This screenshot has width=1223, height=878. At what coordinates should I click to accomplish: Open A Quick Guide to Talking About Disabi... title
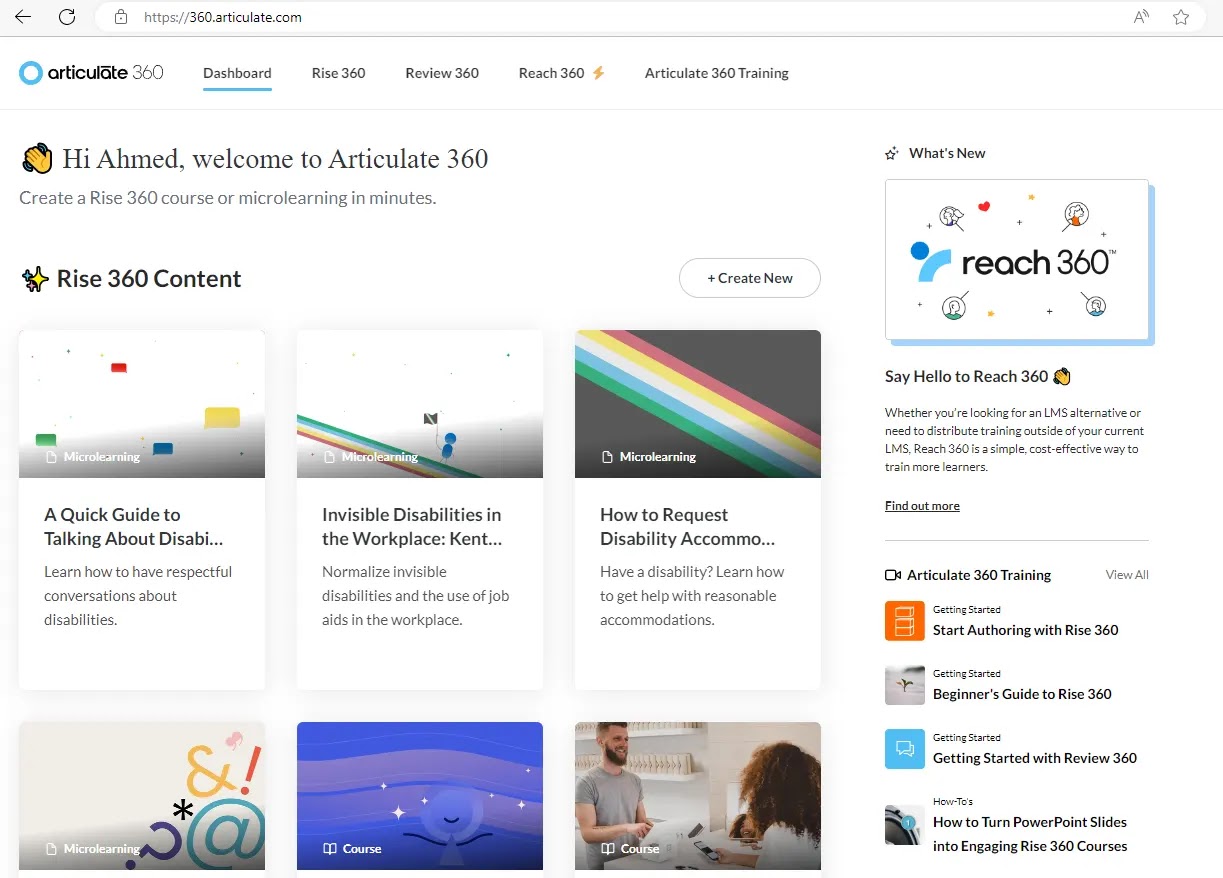(134, 527)
